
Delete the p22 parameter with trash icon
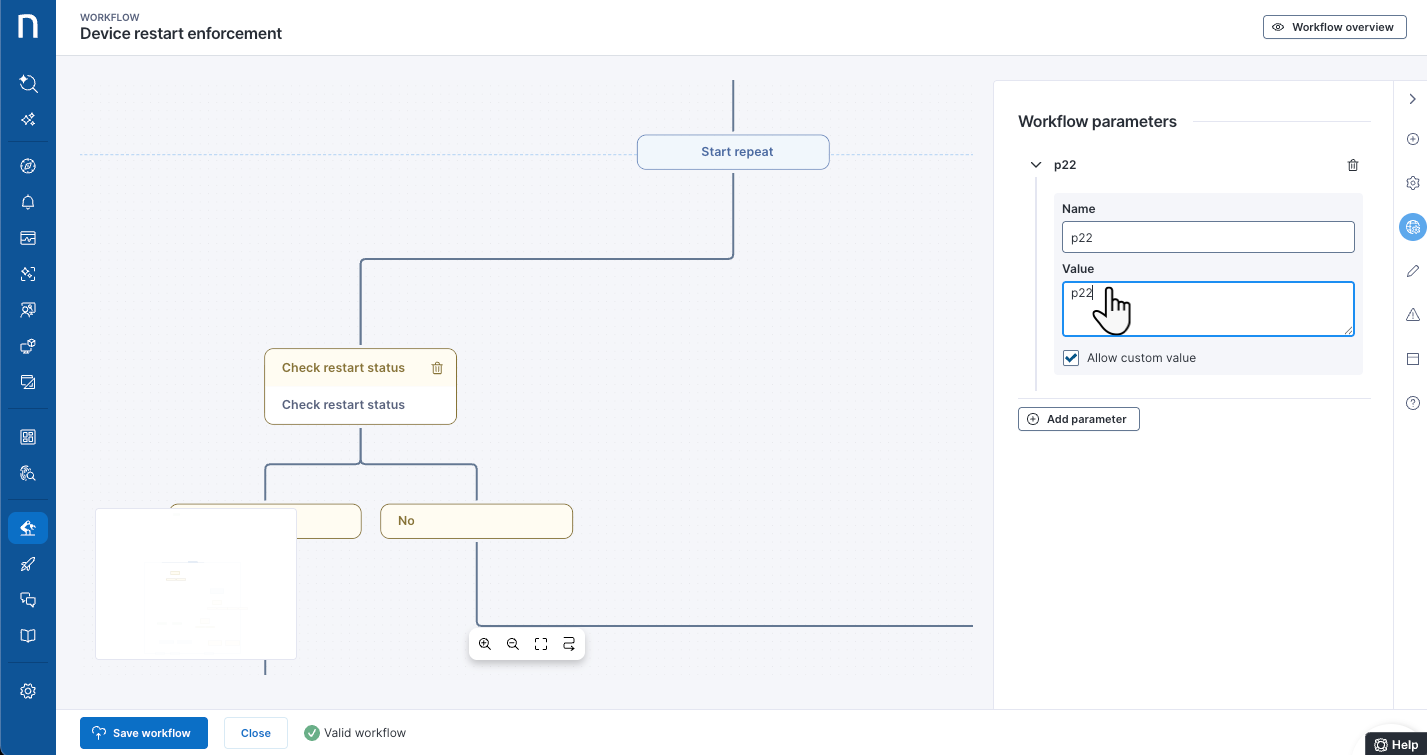click(1353, 165)
